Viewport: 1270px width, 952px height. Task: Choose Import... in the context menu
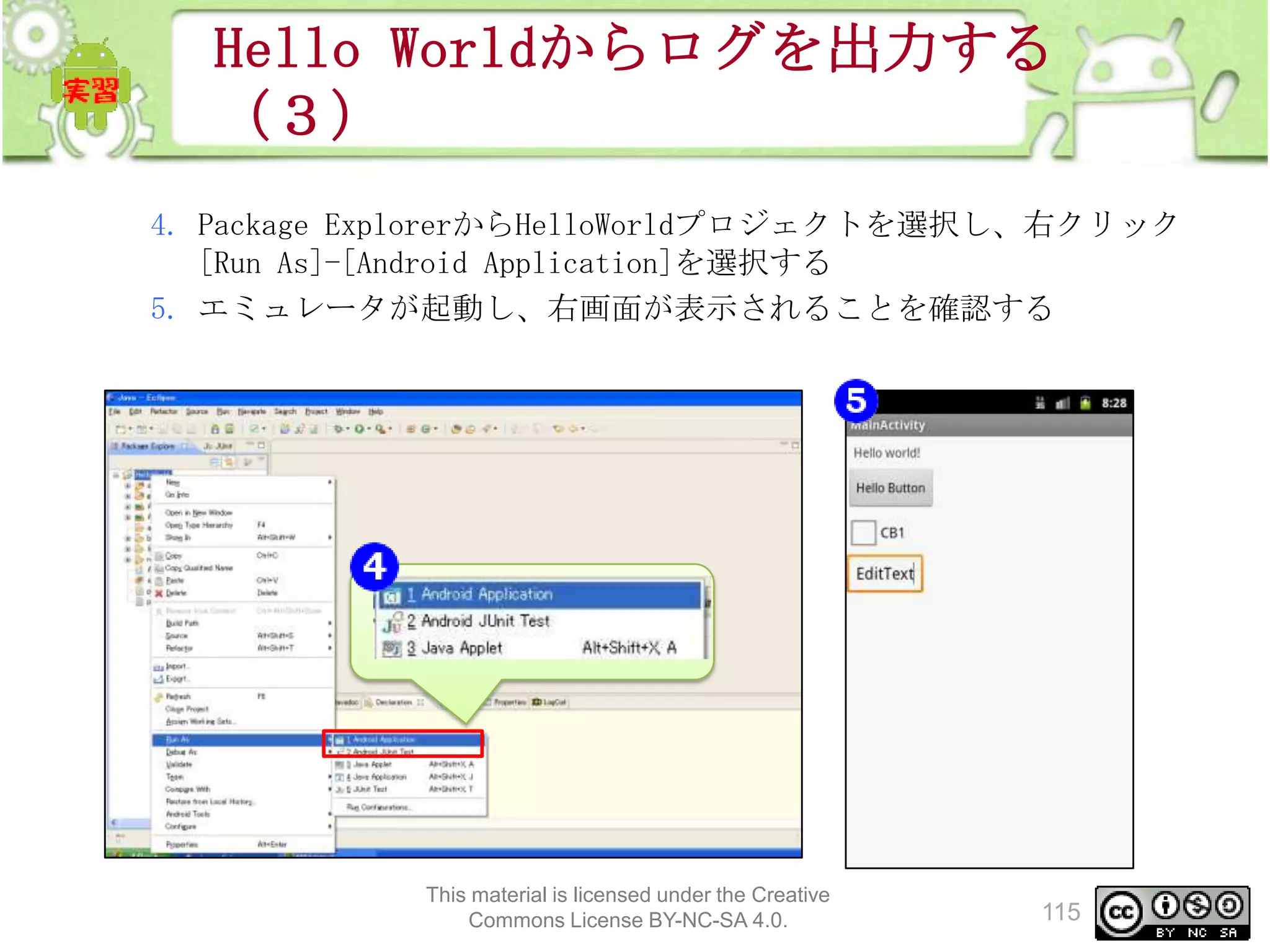[x=243, y=666]
